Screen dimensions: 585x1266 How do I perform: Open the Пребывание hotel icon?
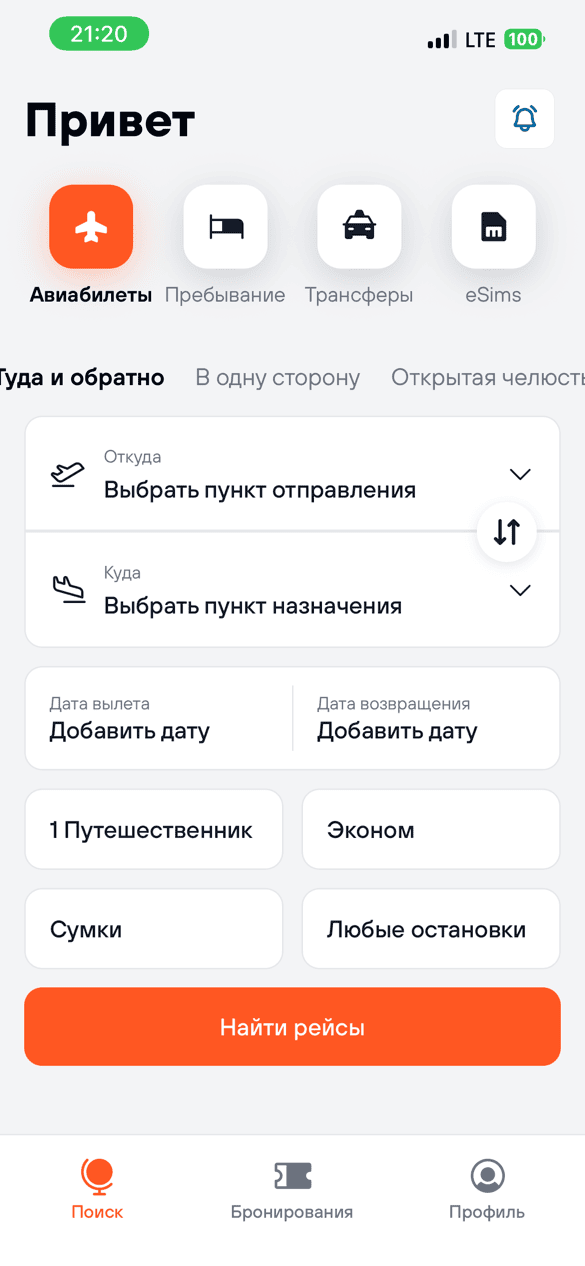pyautogui.click(x=224, y=227)
